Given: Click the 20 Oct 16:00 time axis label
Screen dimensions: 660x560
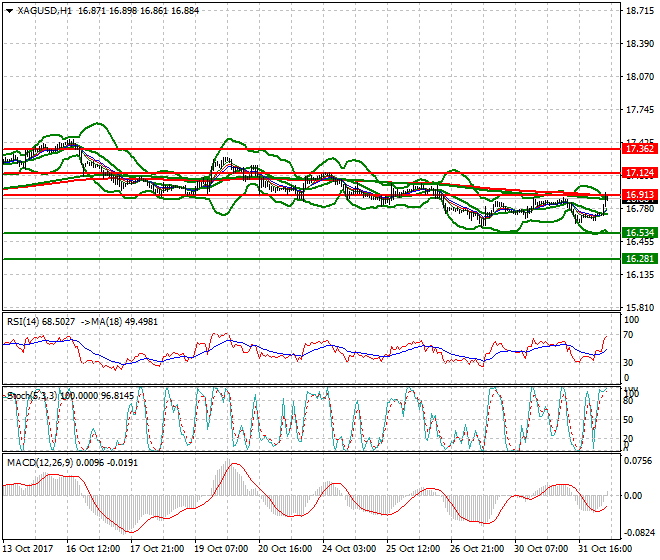Looking at the screenshot, I should click(285, 549).
